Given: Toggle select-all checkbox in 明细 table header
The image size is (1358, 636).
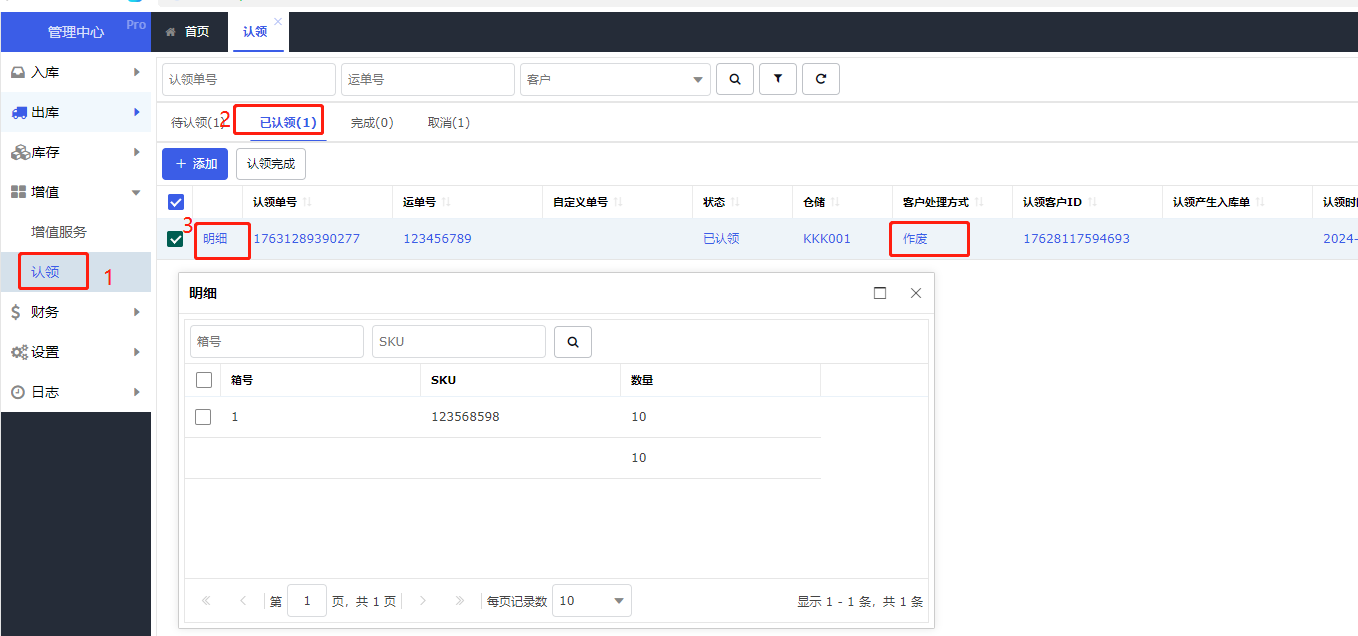Looking at the screenshot, I should (x=204, y=380).
